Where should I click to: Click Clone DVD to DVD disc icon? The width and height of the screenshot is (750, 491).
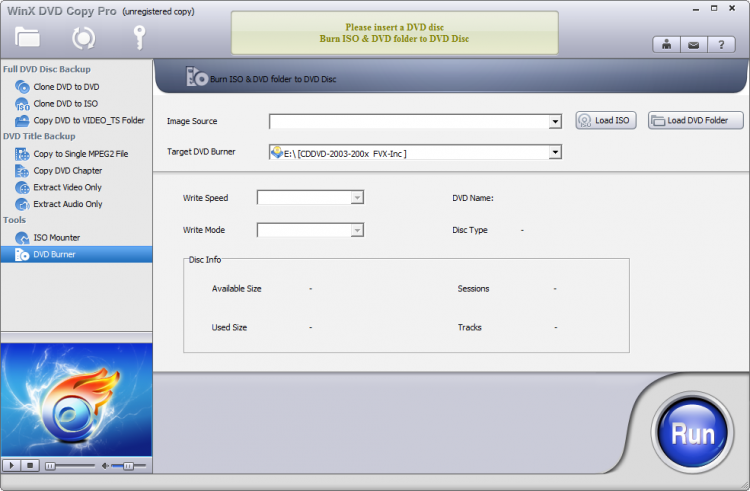click(x=22, y=87)
